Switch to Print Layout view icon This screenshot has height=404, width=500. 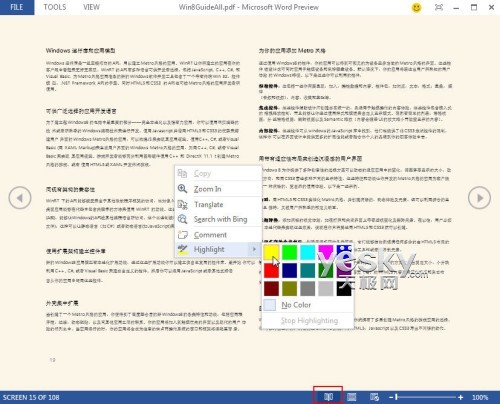tap(352, 397)
